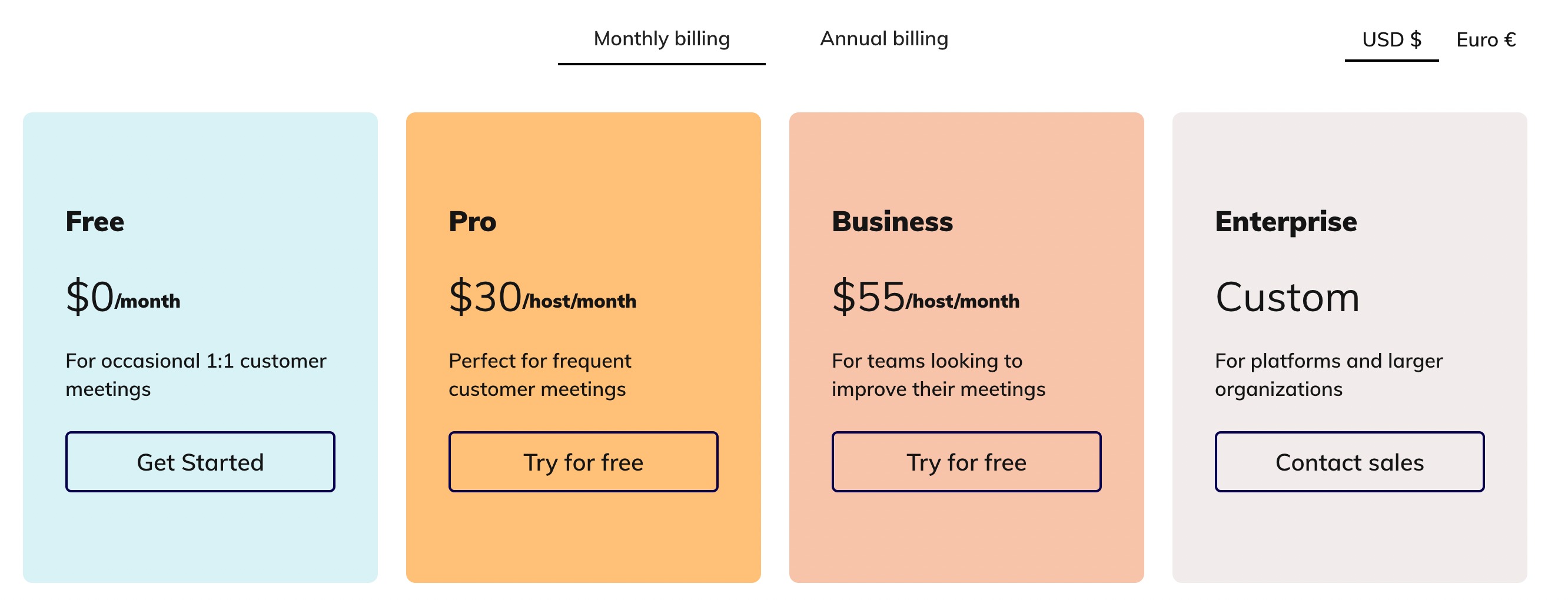Click the $55/host/month price text
Viewport: 1568px width, 600px height.
click(x=926, y=296)
